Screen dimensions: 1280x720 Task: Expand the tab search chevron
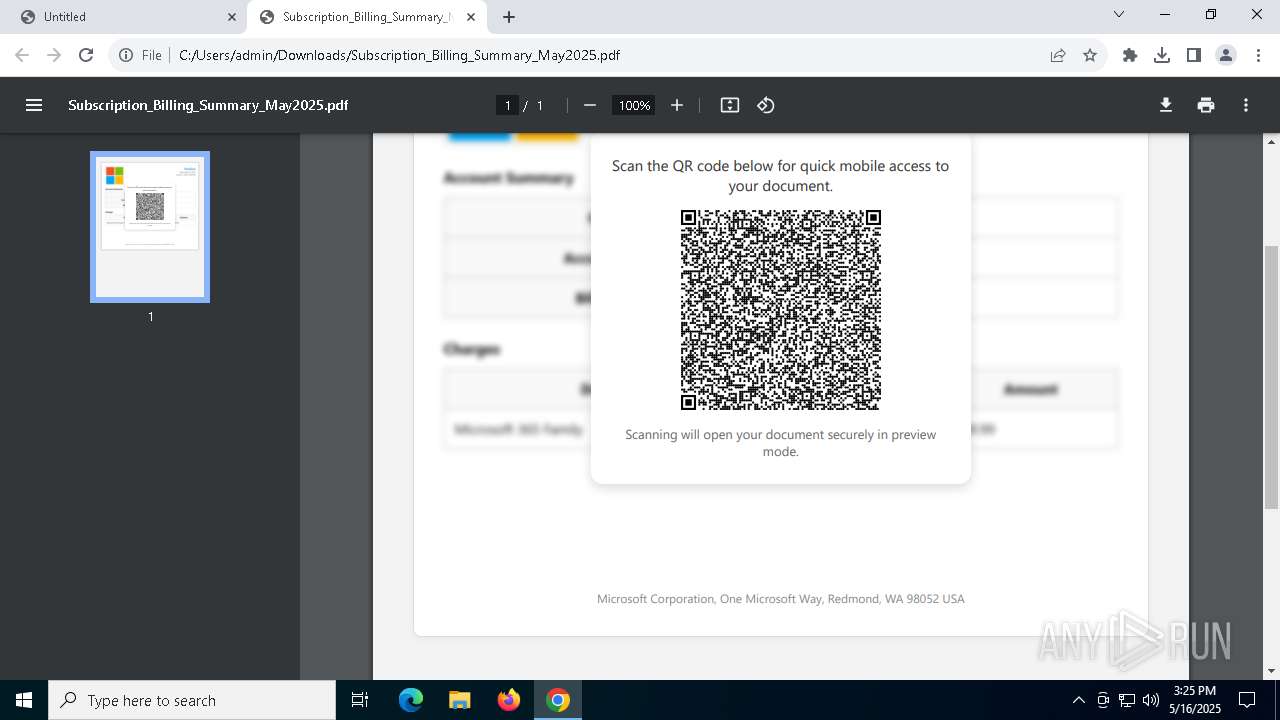pyautogui.click(x=1119, y=15)
